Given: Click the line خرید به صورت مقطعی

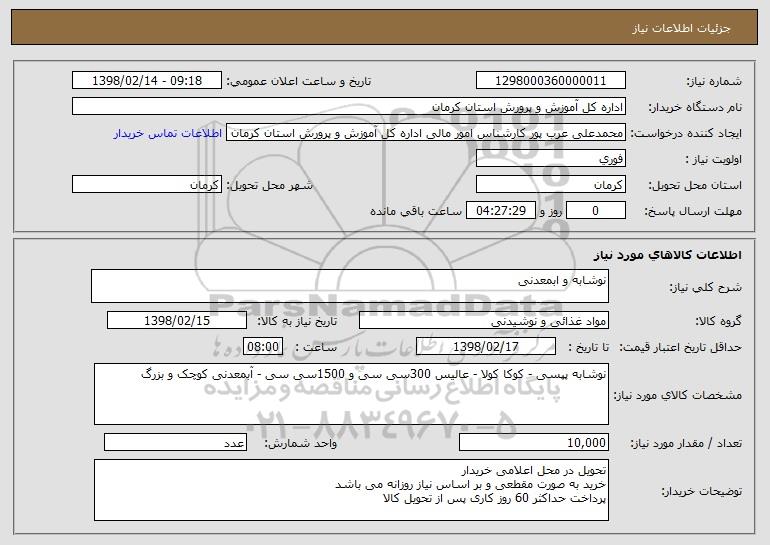Looking at the screenshot, I should click(470, 485).
